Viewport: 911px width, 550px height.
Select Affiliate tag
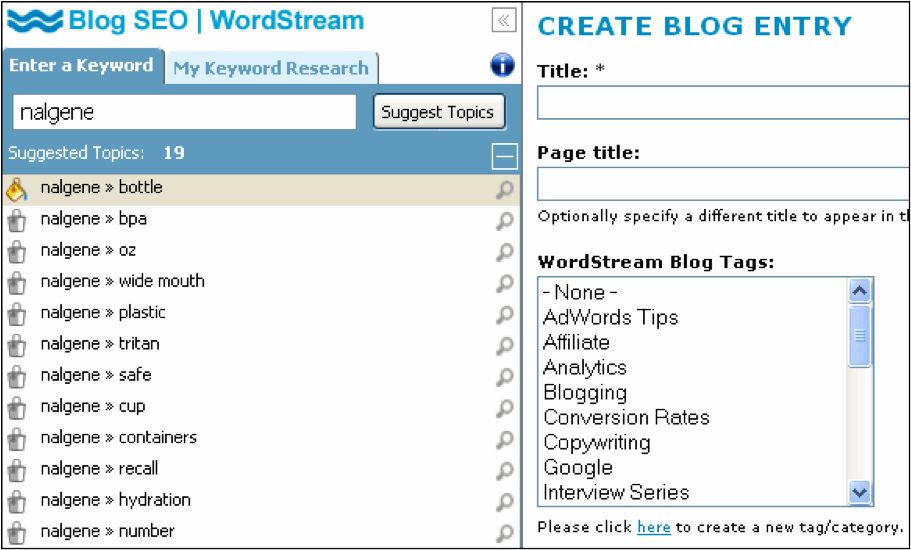click(576, 342)
